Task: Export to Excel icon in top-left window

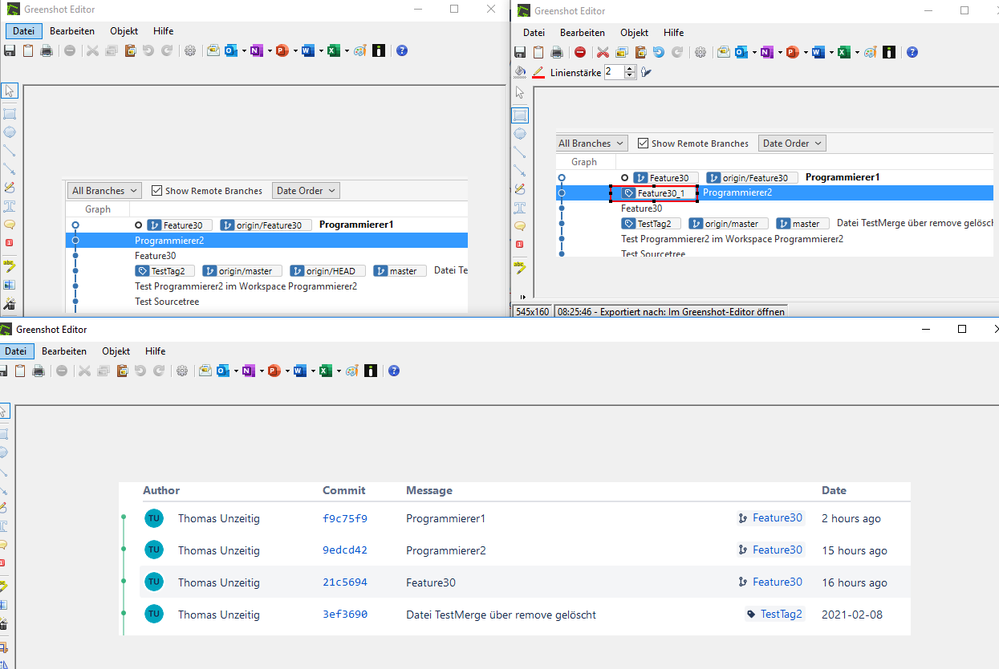Action: (333, 50)
